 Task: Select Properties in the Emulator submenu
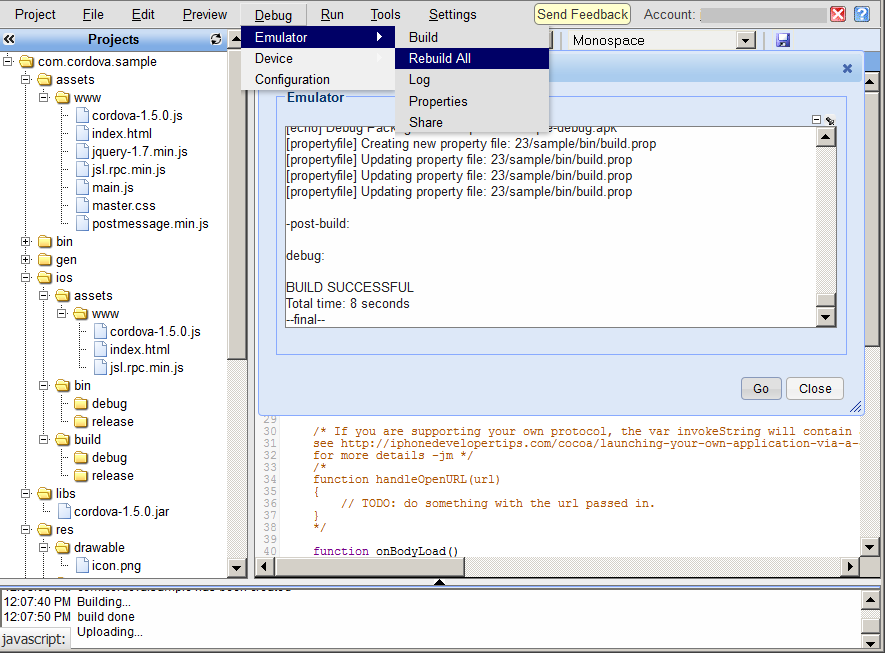tap(472, 102)
